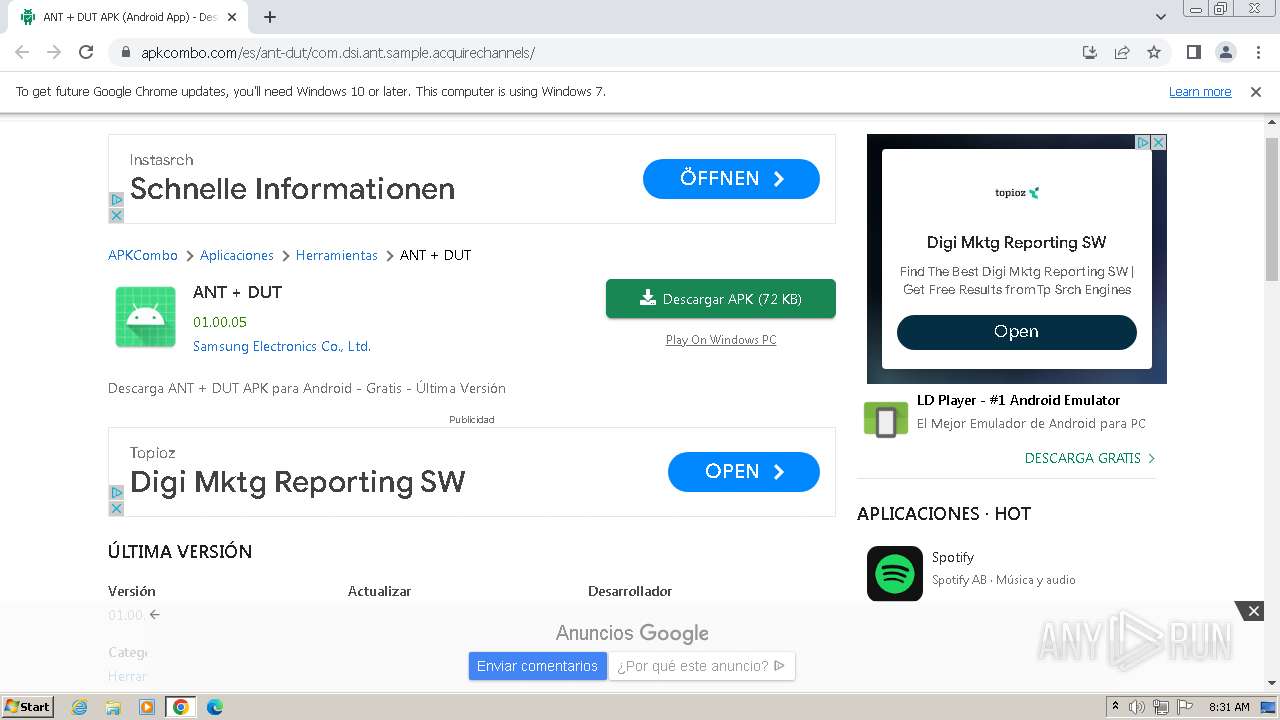Open Samsung Electronics Co., Ltd. developer link
1280x720 pixels.
282,346
